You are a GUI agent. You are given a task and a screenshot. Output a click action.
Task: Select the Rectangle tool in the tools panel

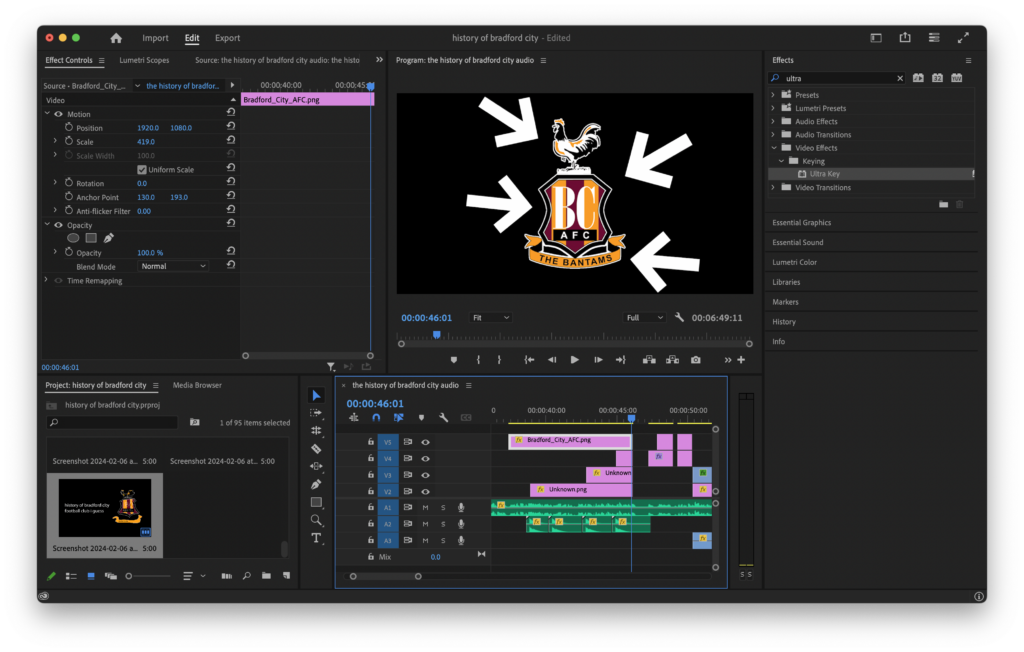pos(316,502)
